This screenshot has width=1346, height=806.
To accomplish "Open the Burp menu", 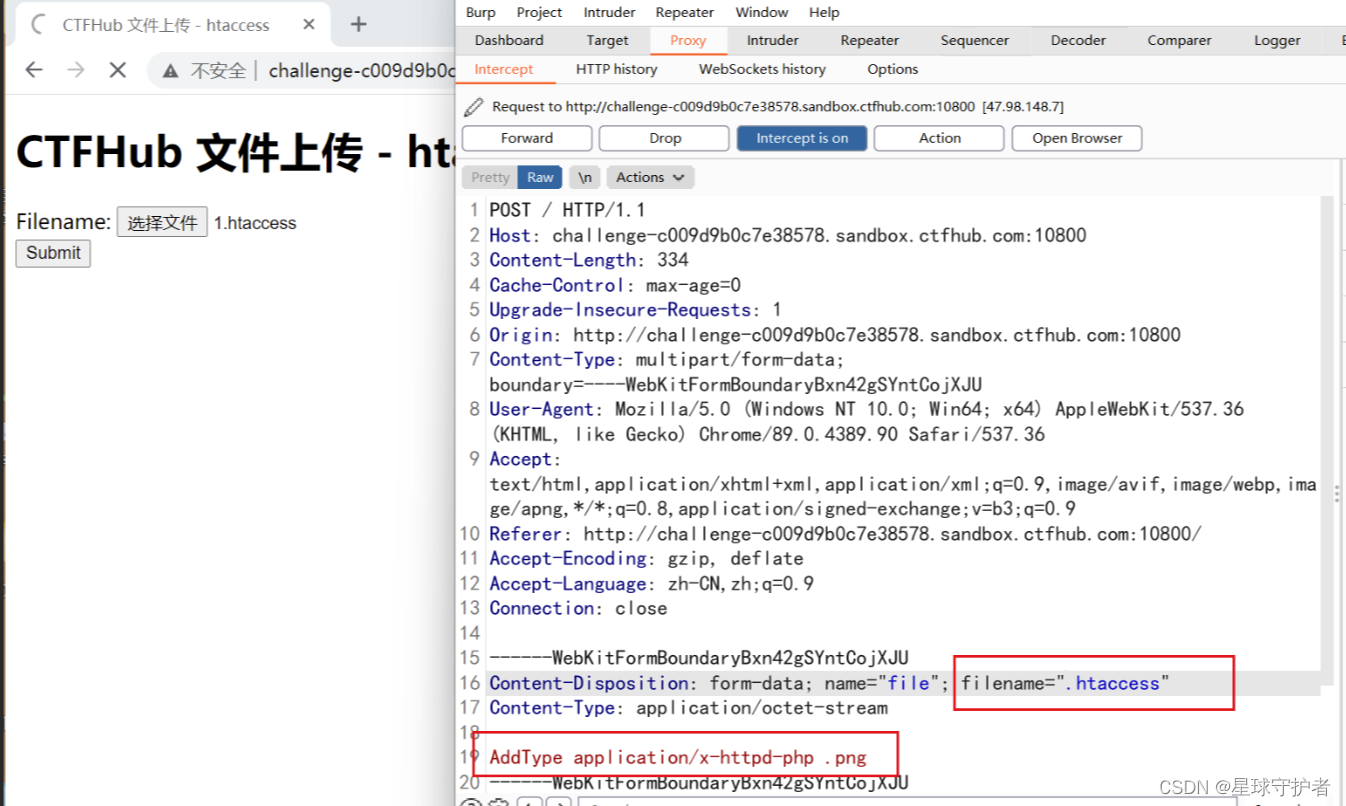I will click(x=480, y=12).
